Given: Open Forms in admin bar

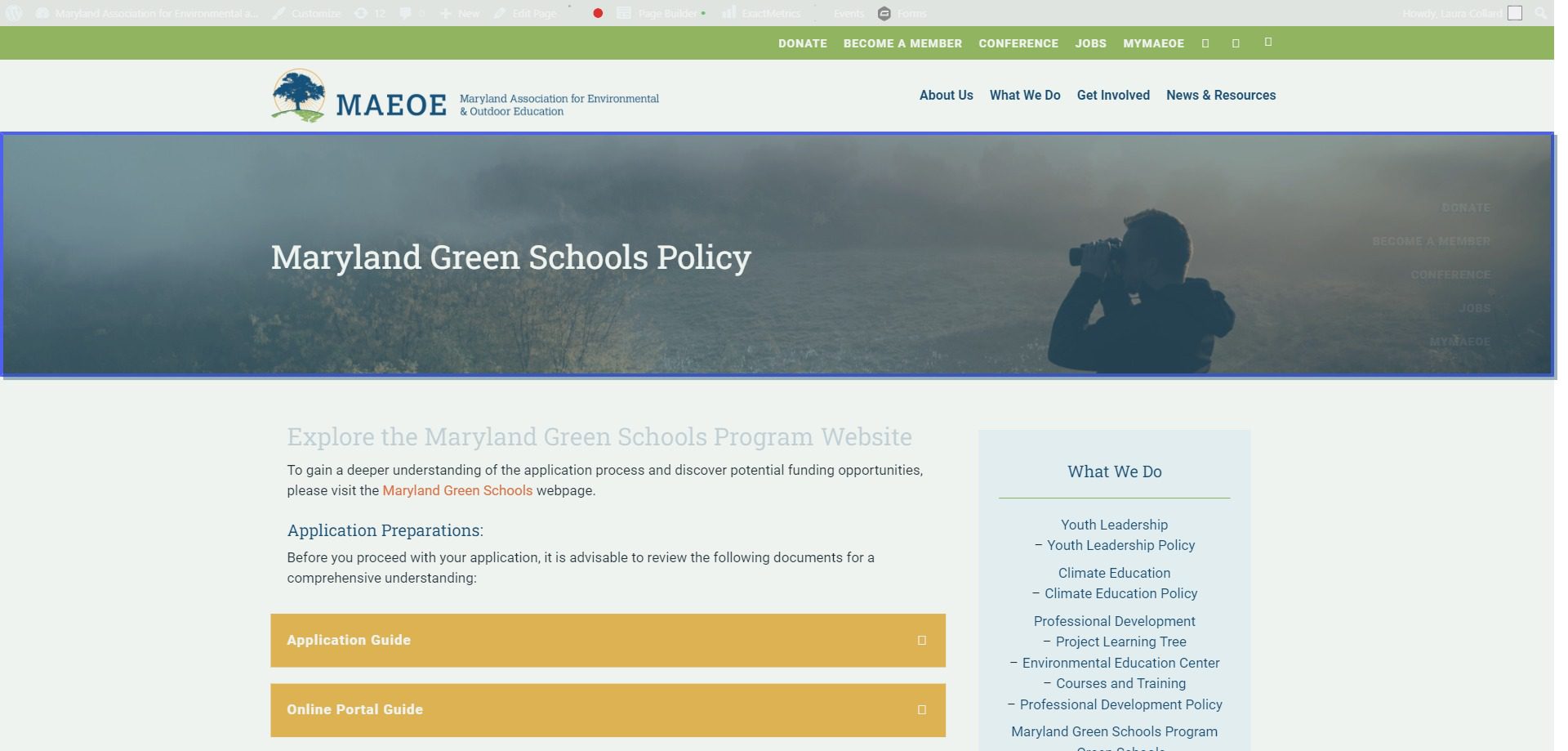Looking at the screenshot, I should 902,13.
